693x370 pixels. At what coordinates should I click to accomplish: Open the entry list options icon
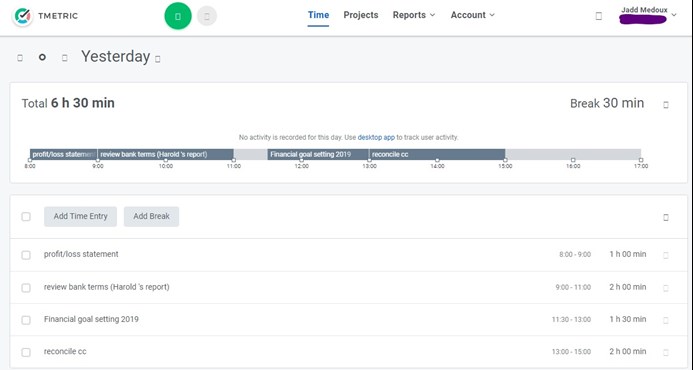coord(666,217)
